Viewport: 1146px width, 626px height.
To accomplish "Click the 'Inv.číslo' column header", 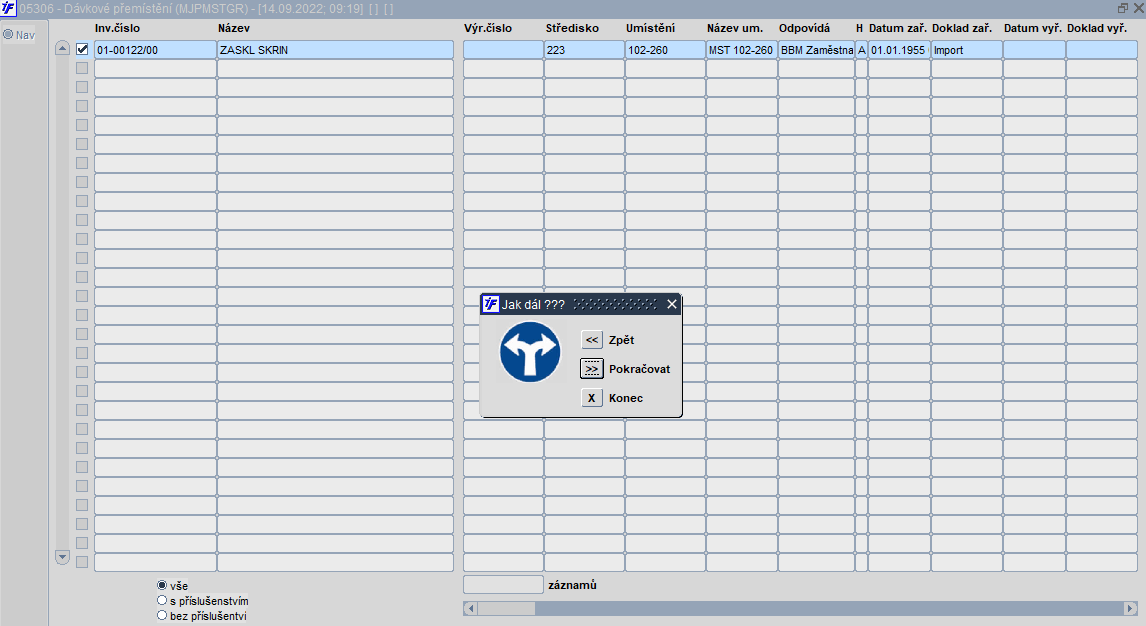I will 117,28.
